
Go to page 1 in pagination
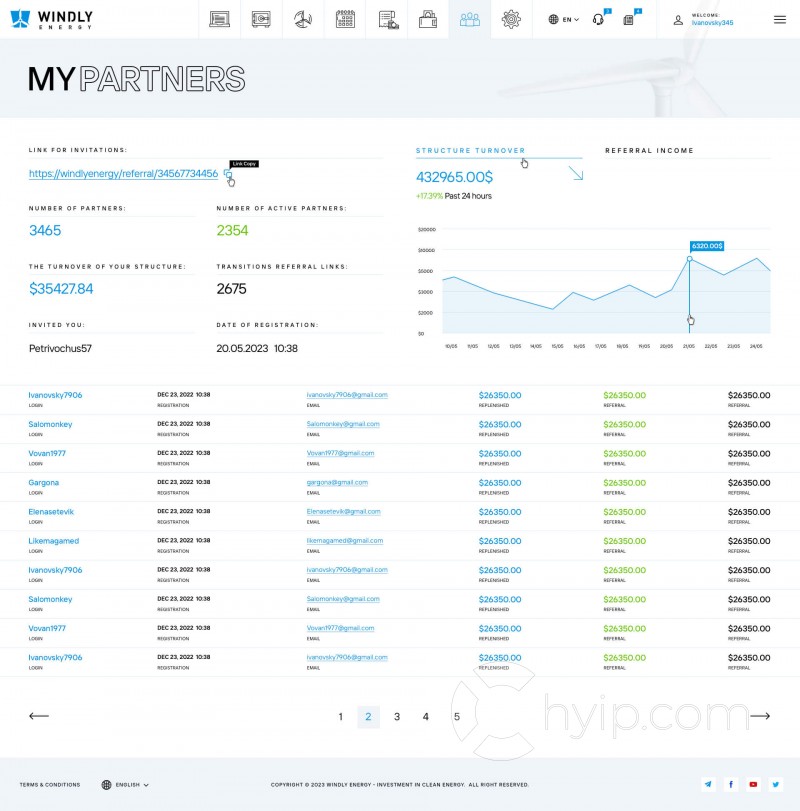tap(340, 716)
